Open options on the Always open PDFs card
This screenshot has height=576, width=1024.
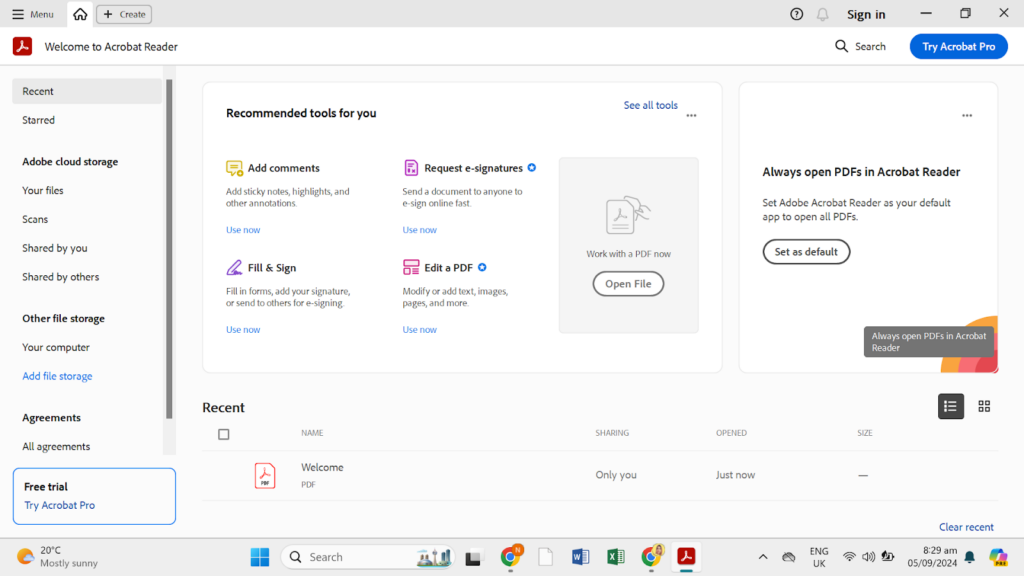point(967,115)
